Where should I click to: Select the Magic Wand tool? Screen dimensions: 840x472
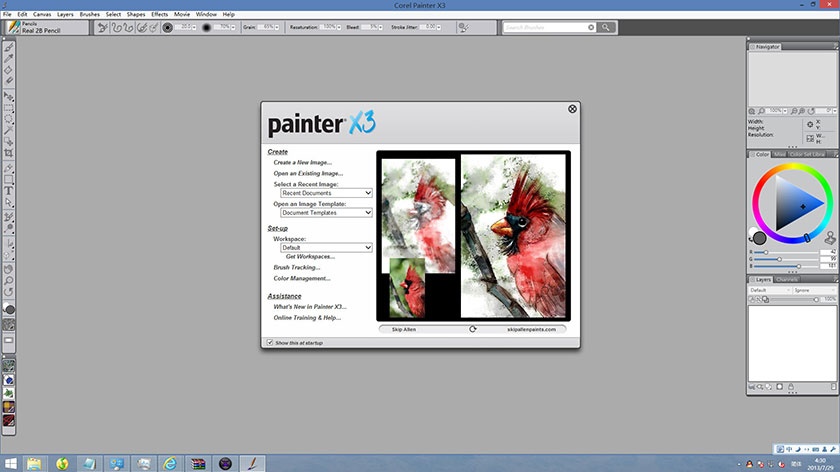(9, 130)
